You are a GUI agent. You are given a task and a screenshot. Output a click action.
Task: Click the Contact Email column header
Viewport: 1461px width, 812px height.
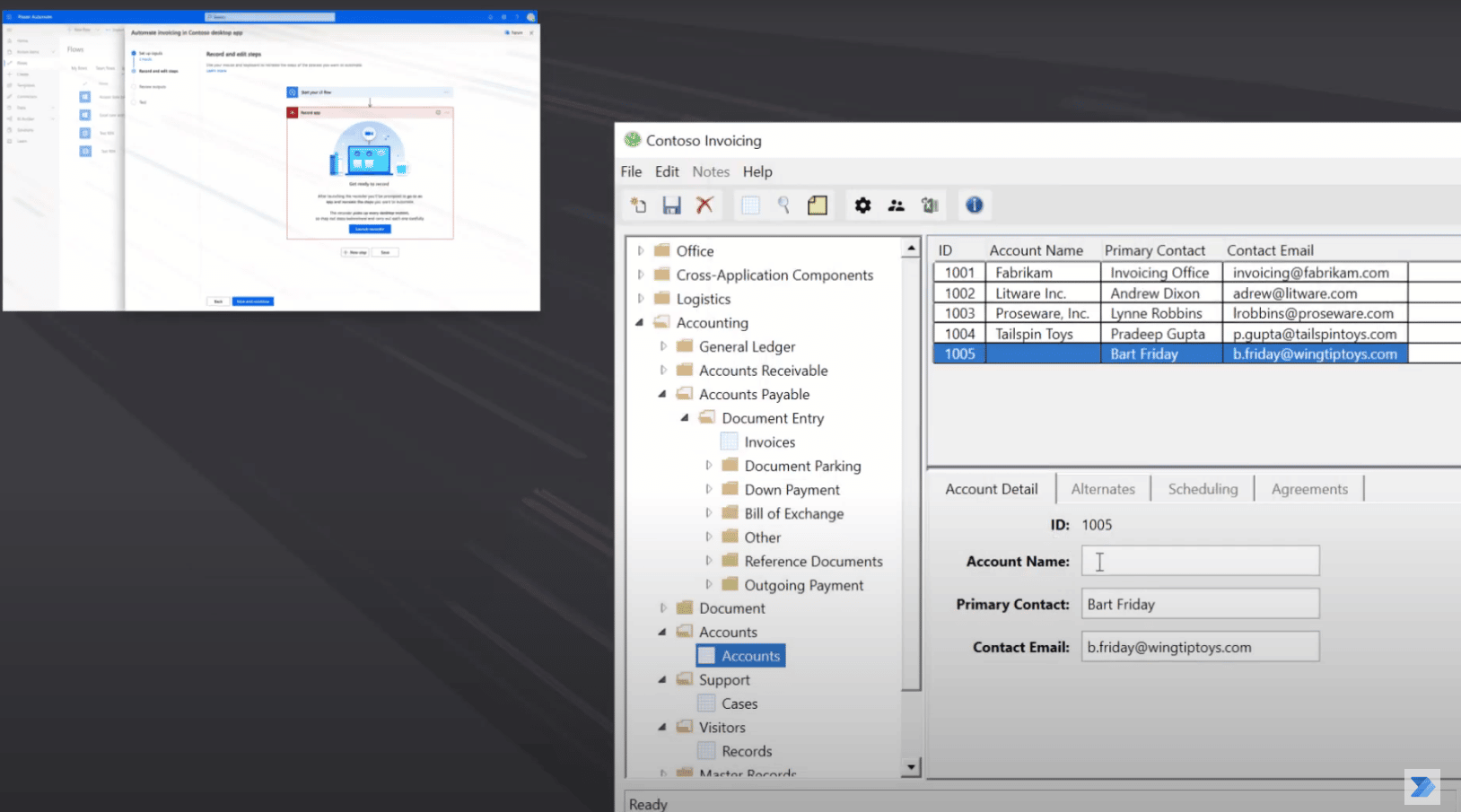(x=1270, y=250)
